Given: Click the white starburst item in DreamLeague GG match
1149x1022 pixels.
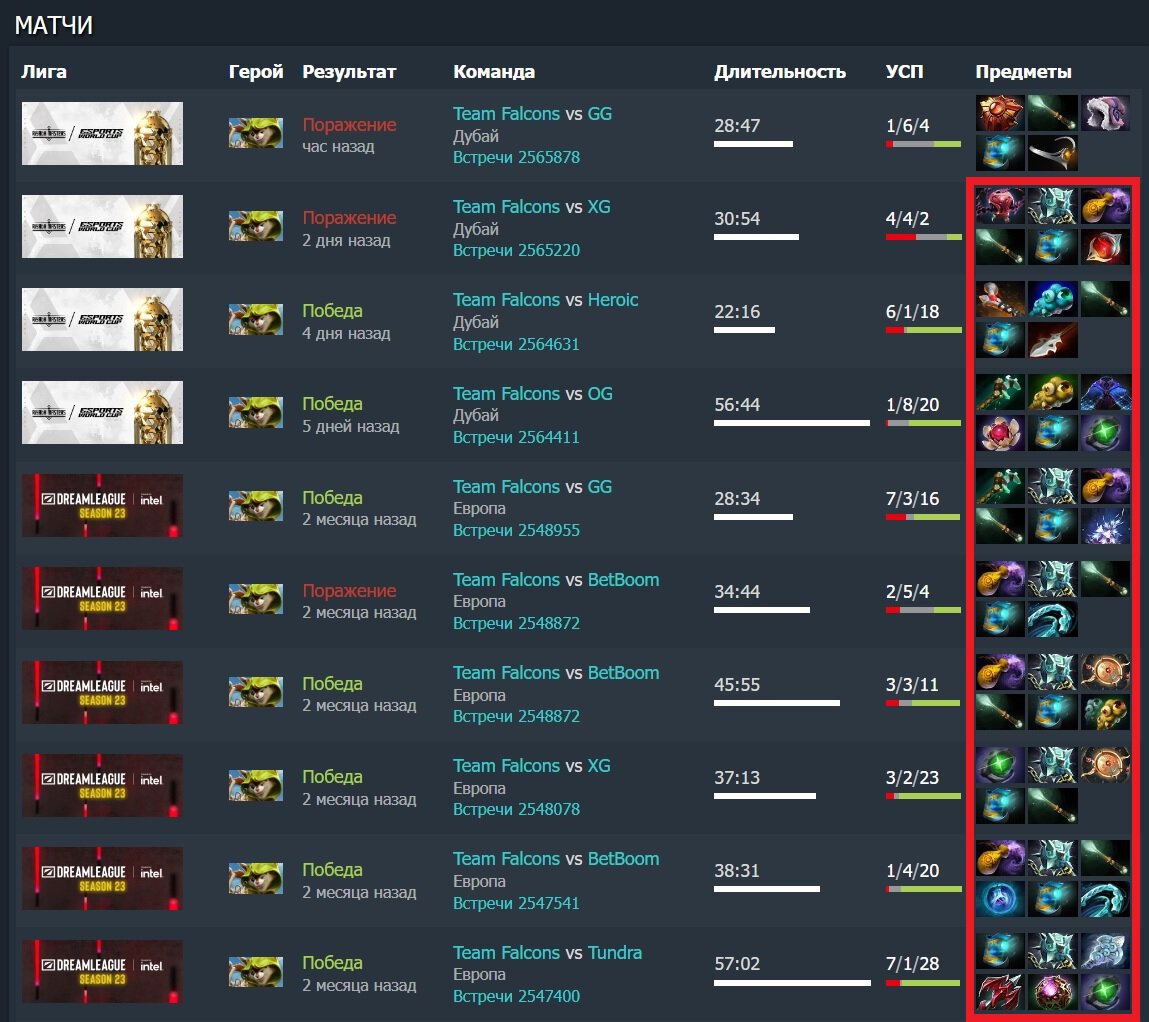Looking at the screenshot, I should 1104,526.
